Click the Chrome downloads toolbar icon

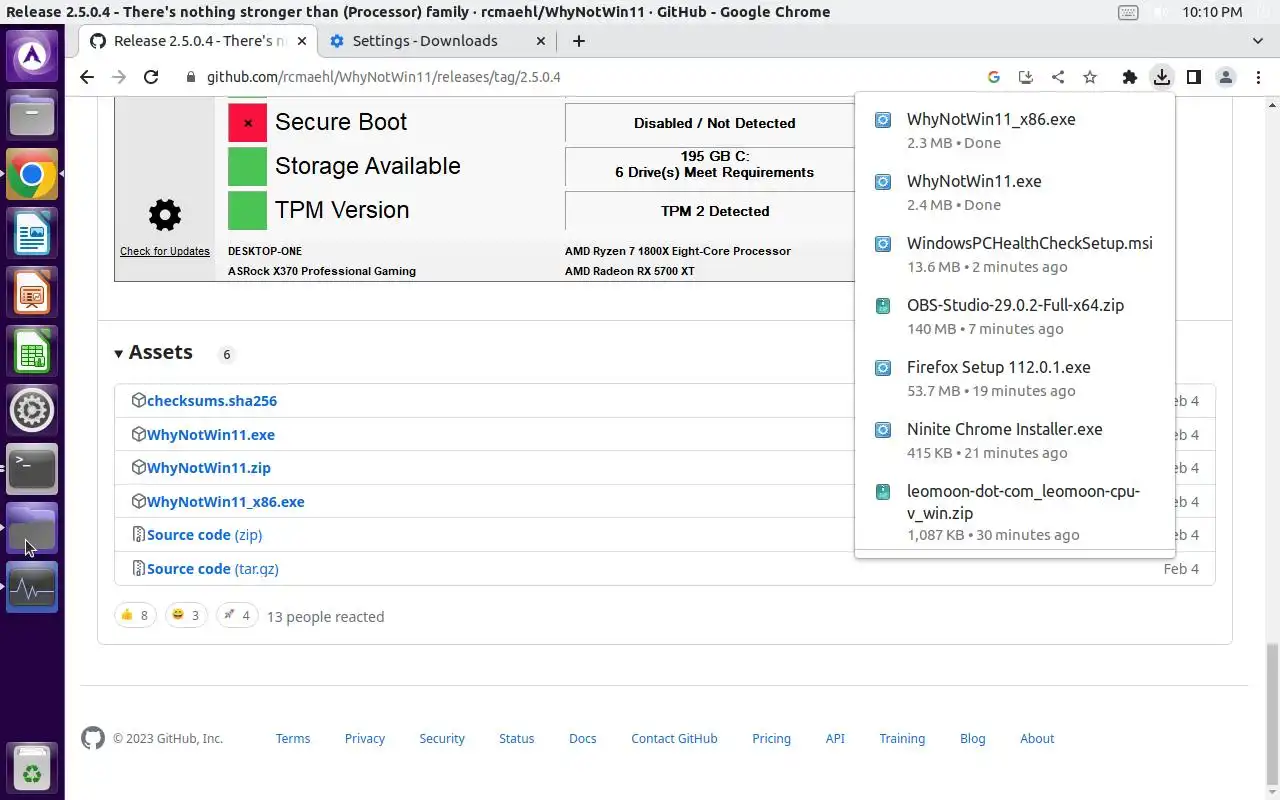(x=1161, y=77)
